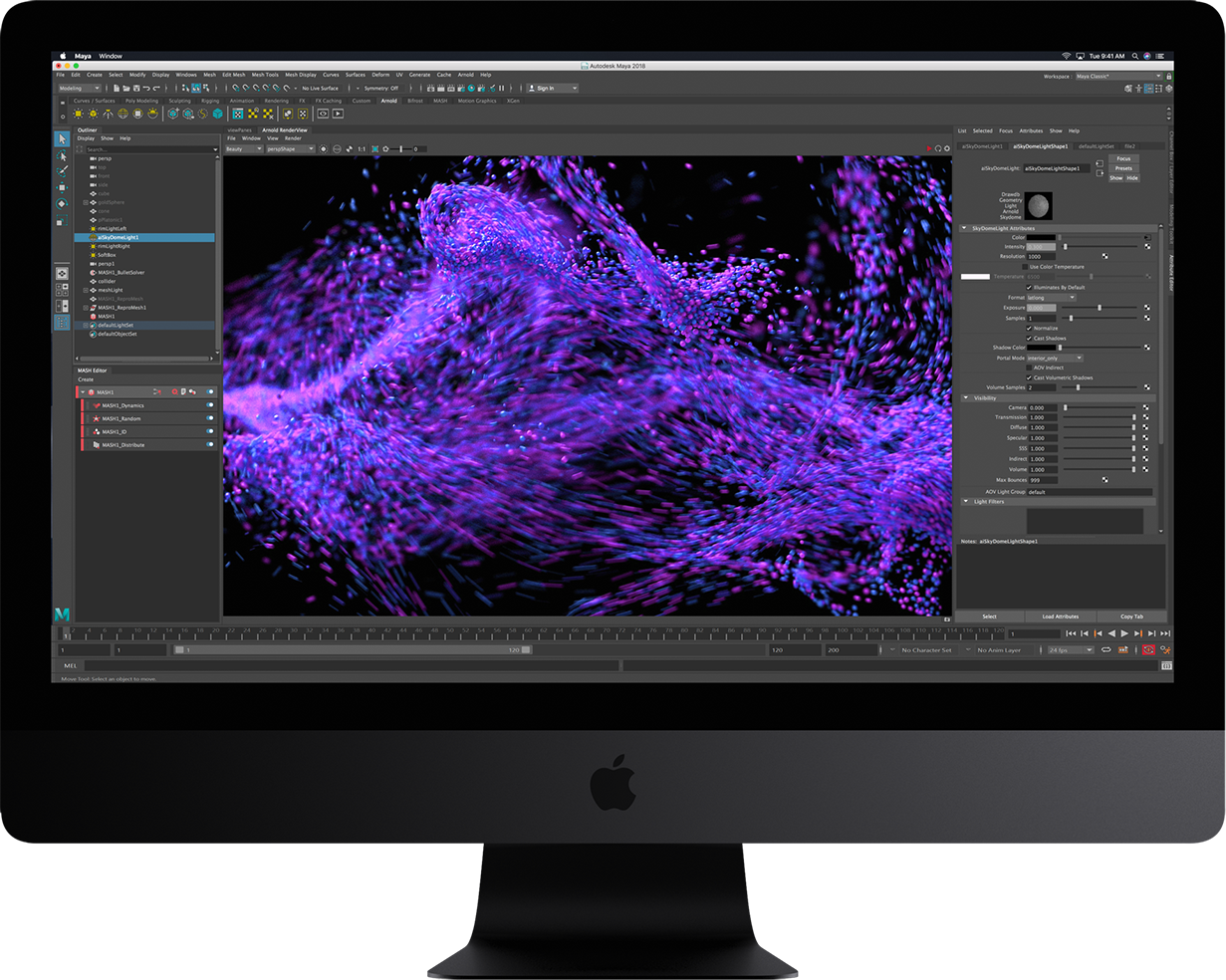Collapse the Visibility section
Screen dimensions: 1226x980
[x=964, y=397]
